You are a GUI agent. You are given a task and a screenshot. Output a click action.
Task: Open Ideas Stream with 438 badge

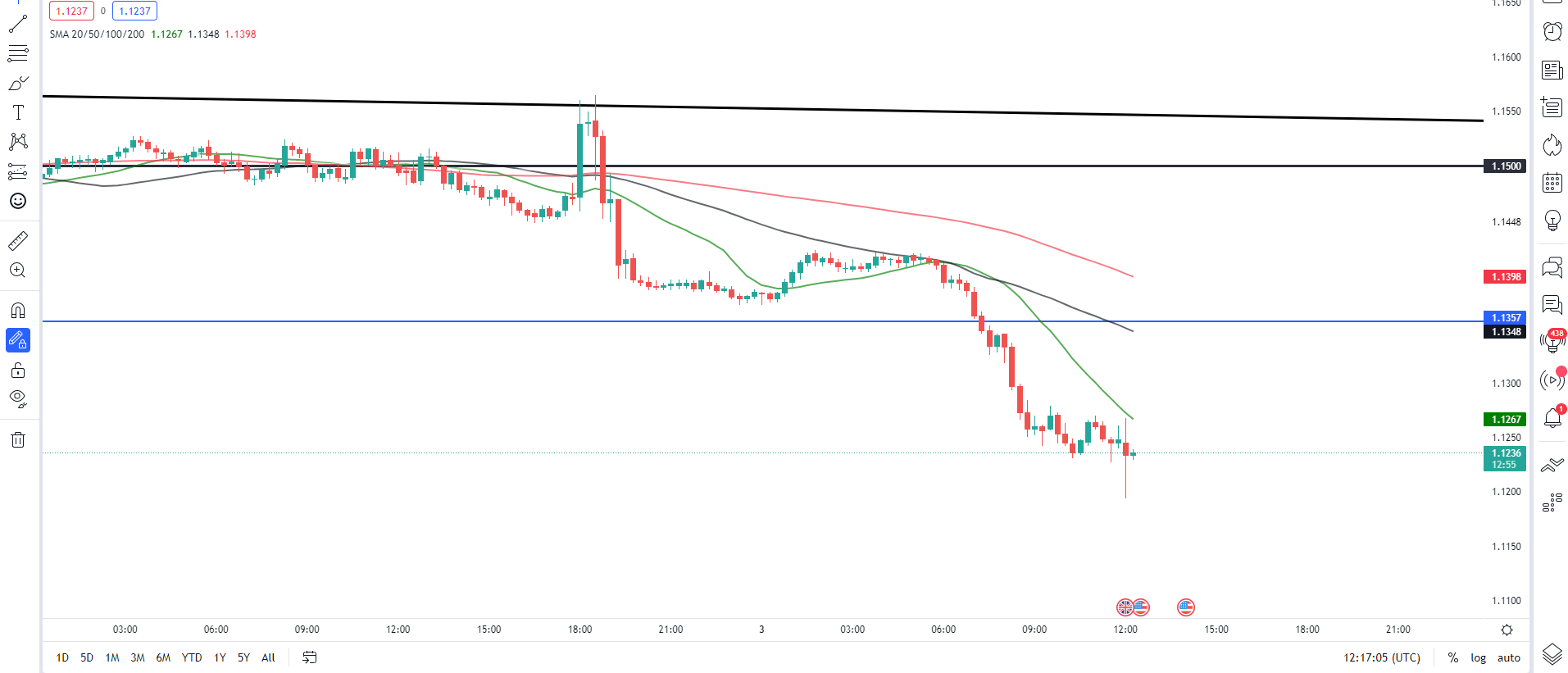[1552, 342]
